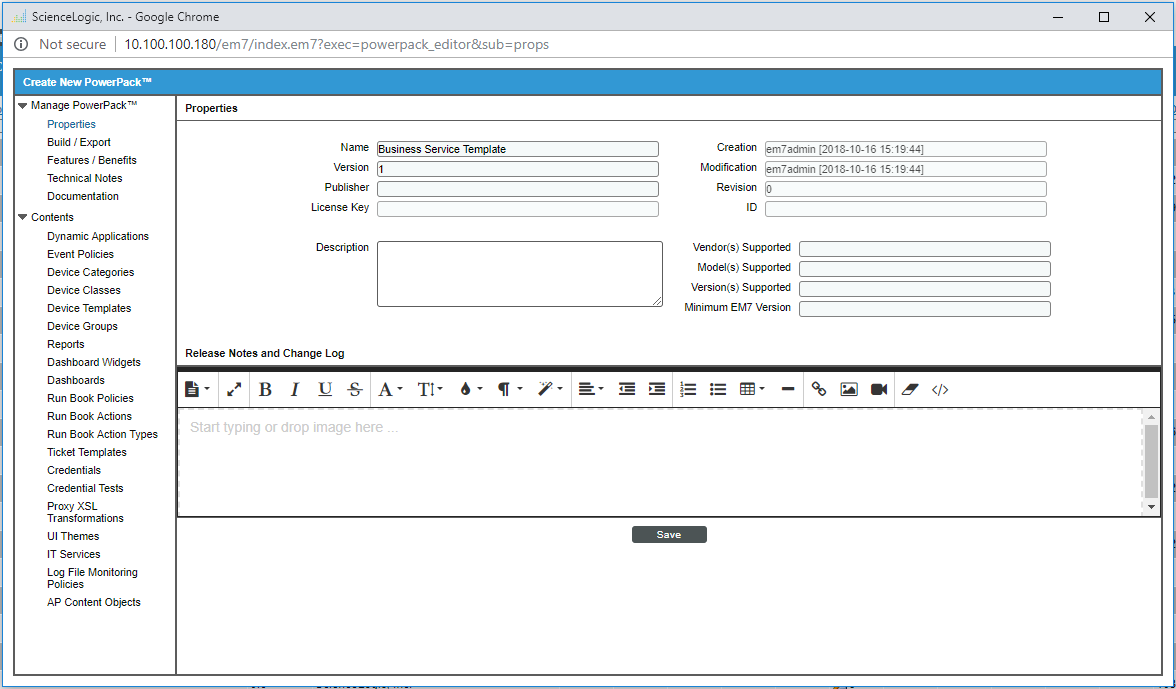Switch to code view in editor
The image size is (1176, 689).
(x=940, y=390)
